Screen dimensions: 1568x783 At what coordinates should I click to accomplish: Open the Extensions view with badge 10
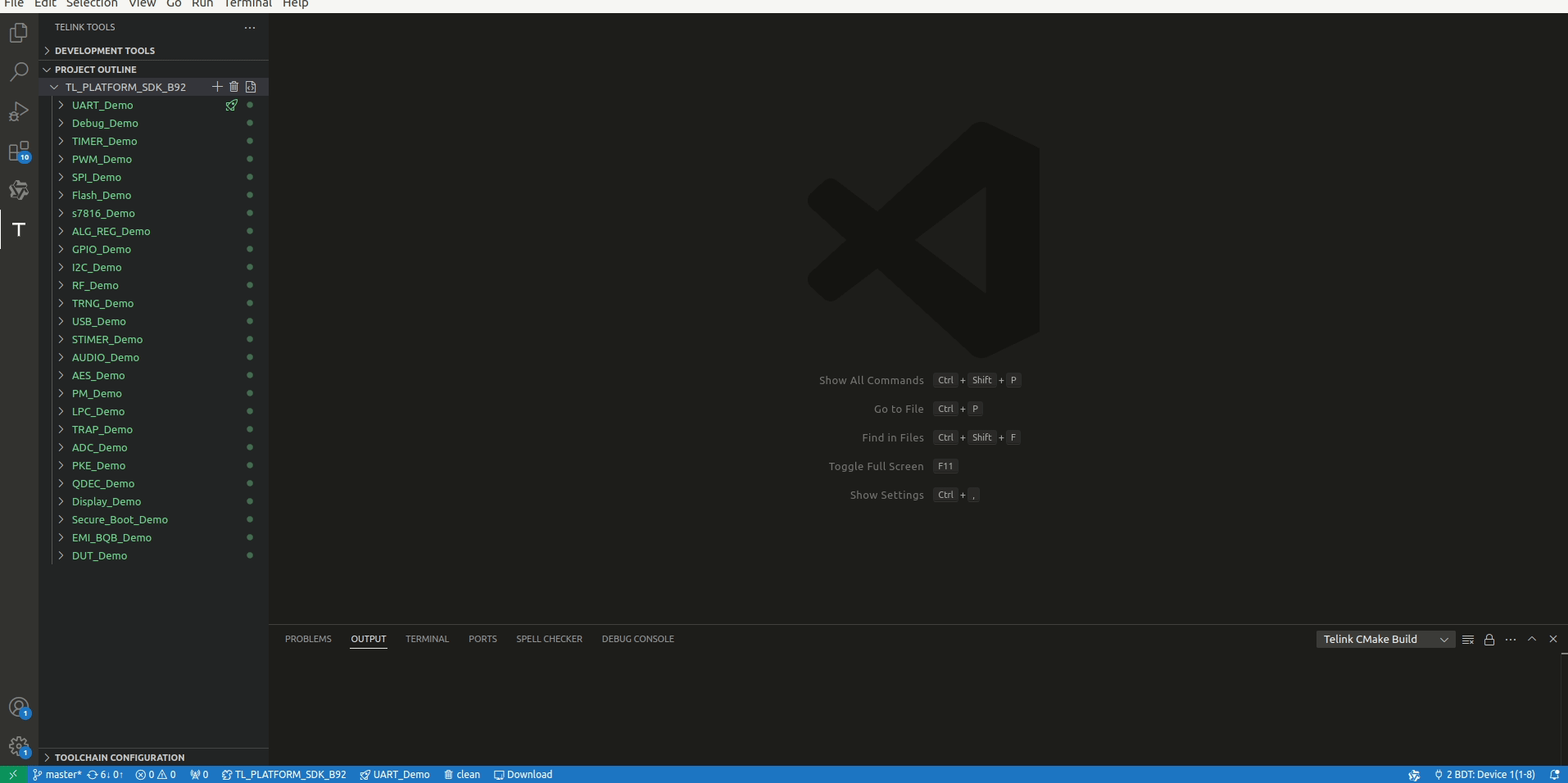19,152
